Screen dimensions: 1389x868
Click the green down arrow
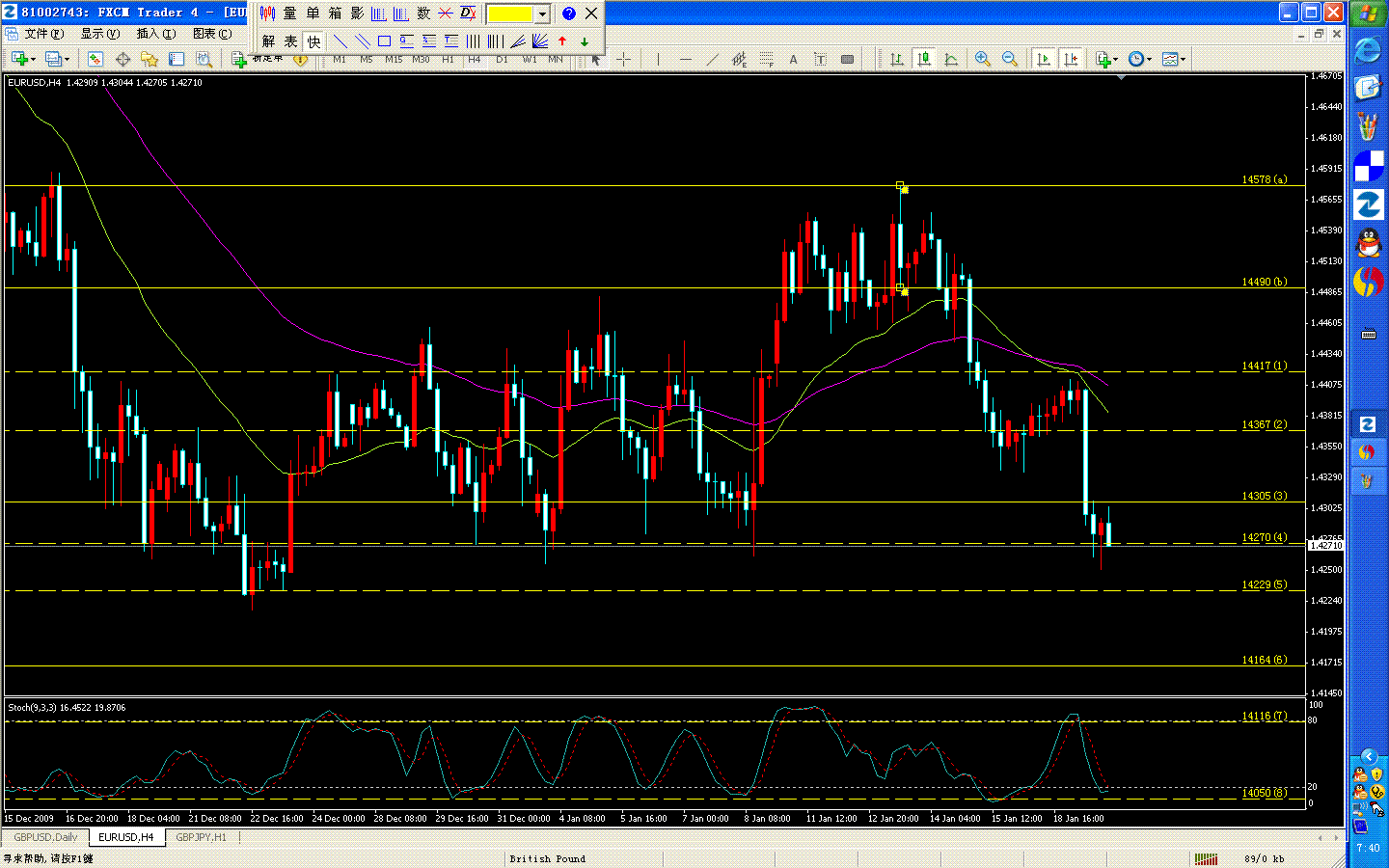point(585,41)
